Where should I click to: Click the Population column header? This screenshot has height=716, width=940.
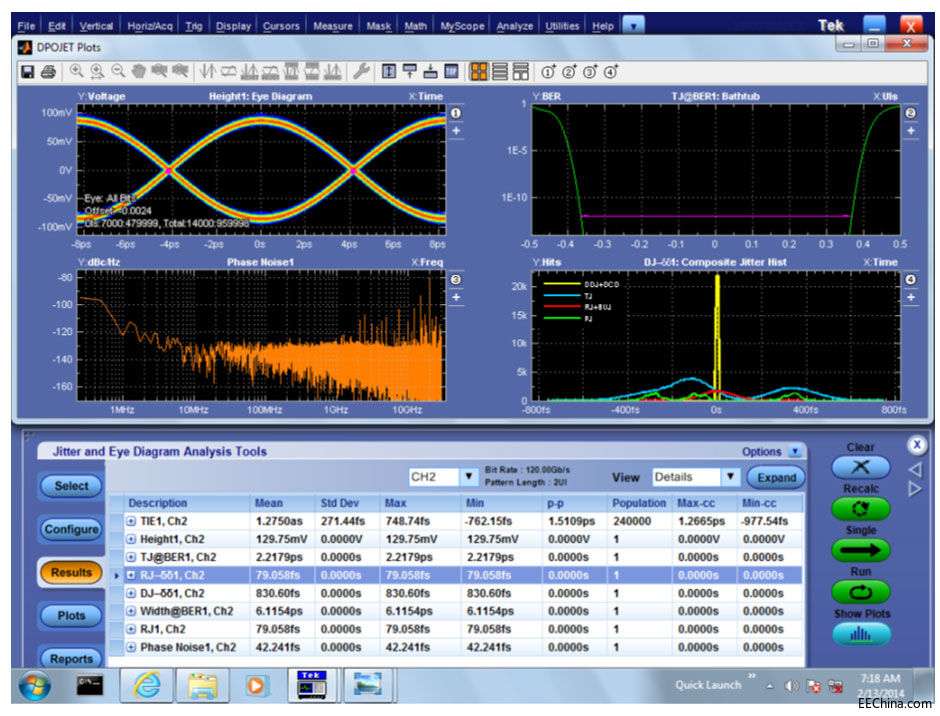click(639, 503)
